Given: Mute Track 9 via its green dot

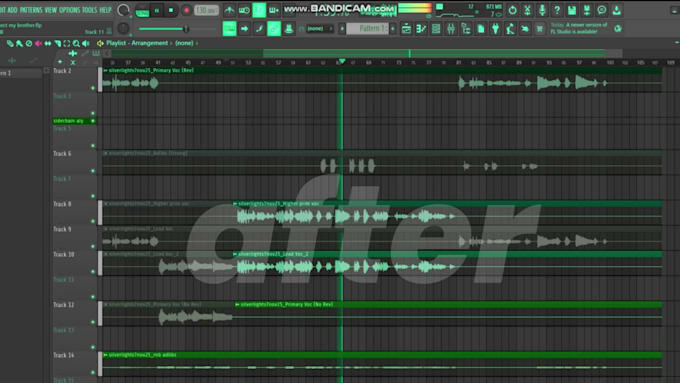Looking at the screenshot, I should 93,246.
